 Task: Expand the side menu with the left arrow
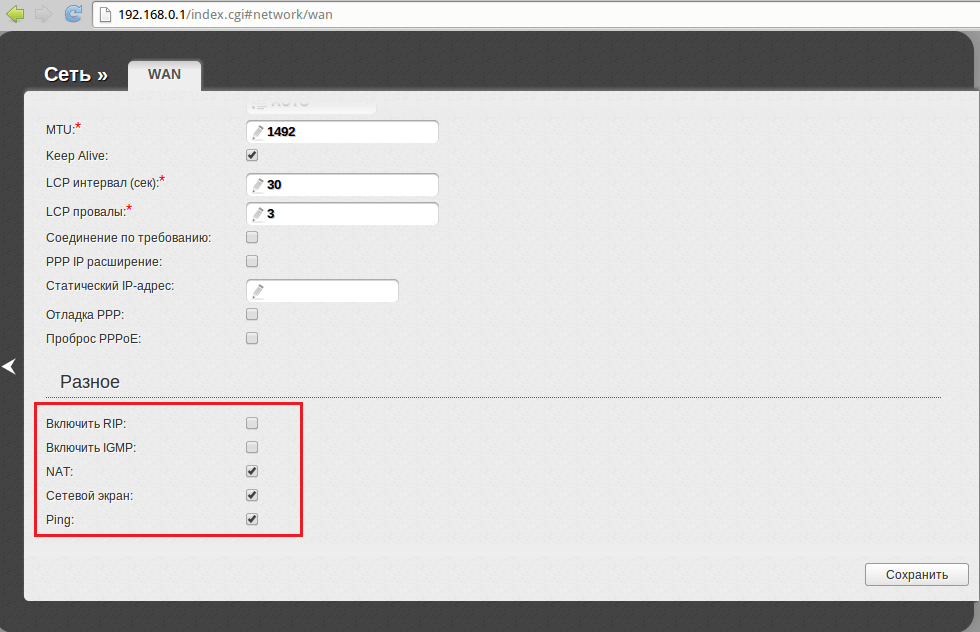point(9,367)
